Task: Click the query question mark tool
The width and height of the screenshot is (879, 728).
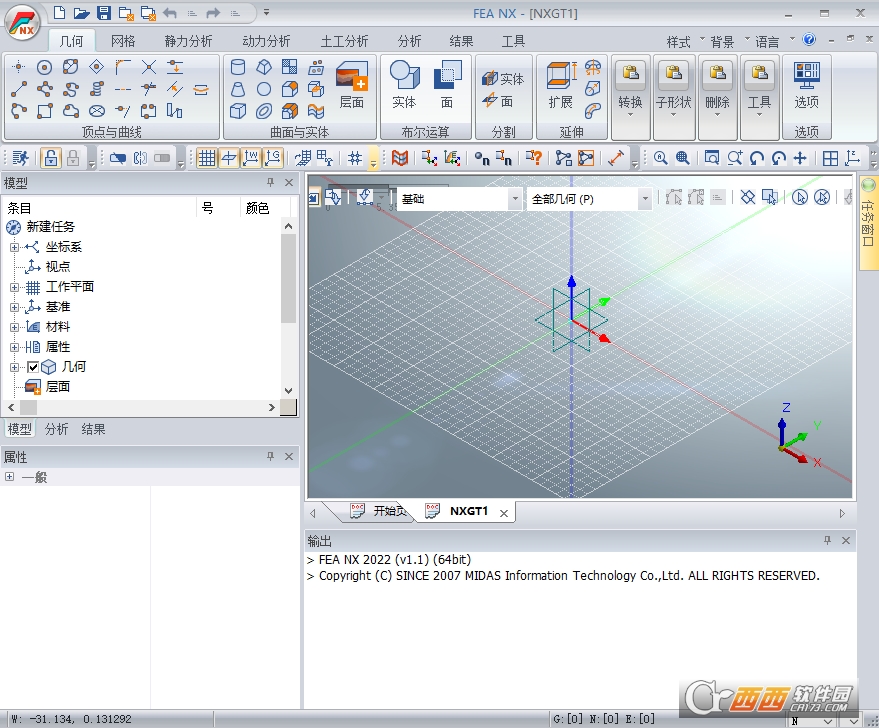Action: coord(533,158)
